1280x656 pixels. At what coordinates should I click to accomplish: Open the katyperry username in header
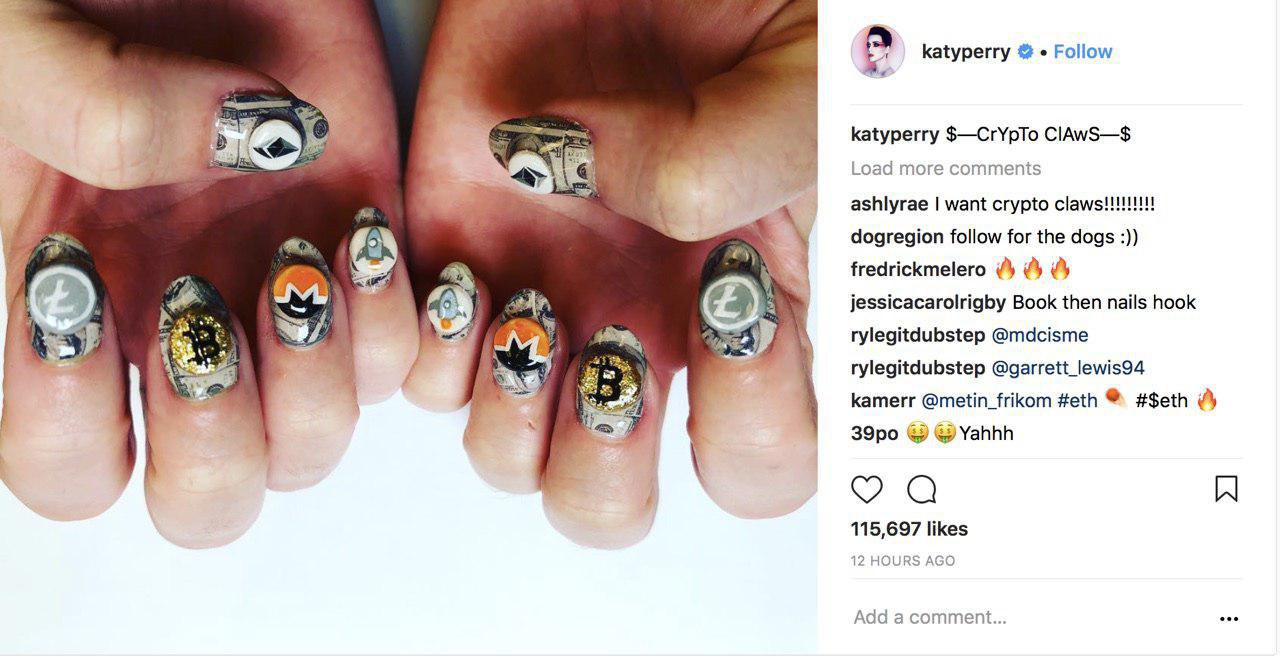pos(966,52)
